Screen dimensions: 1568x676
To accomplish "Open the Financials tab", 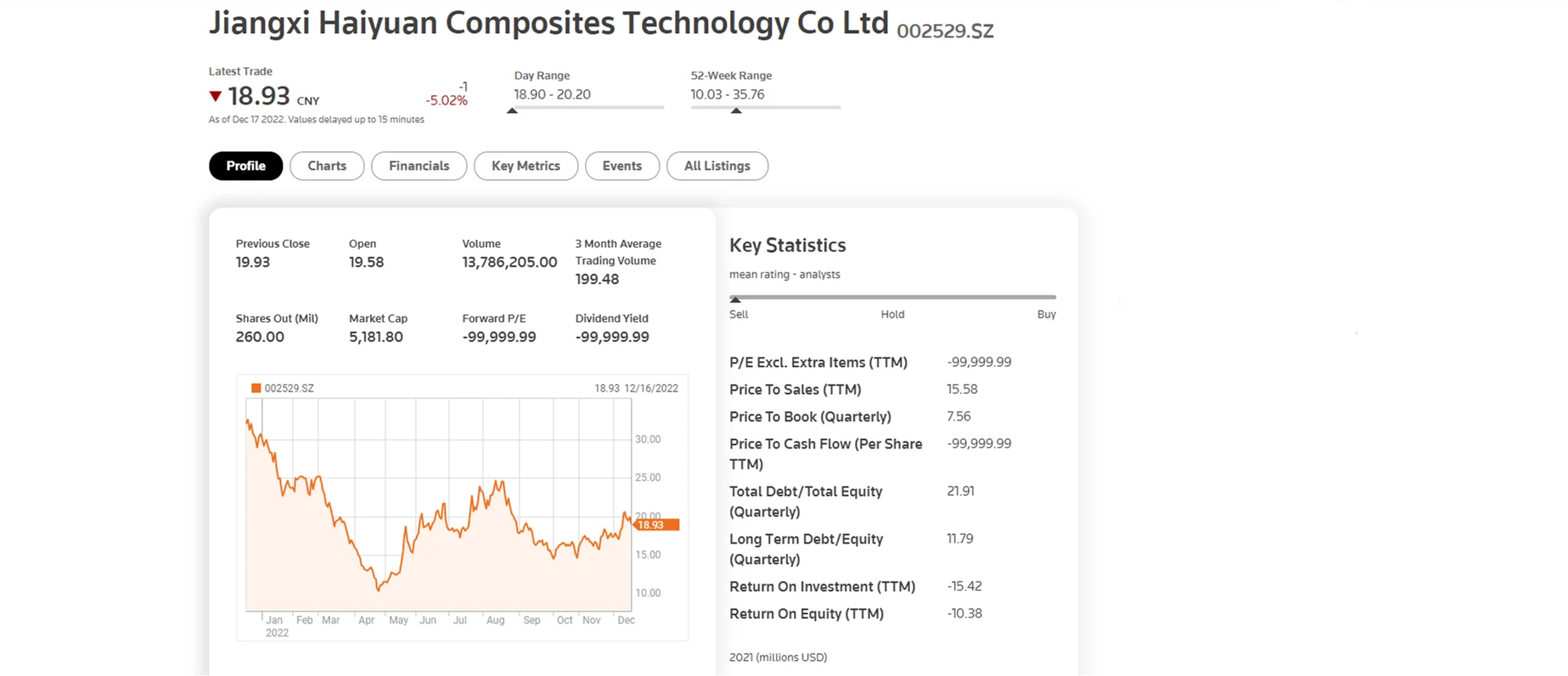I will pos(419,166).
